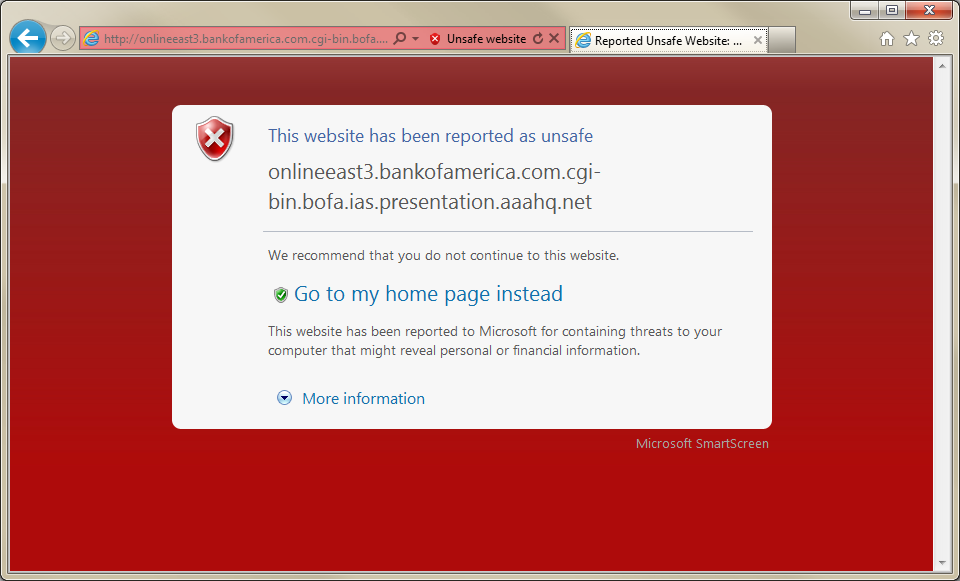Click the Unsafe website security badge text
The image size is (960, 581).
coord(486,39)
